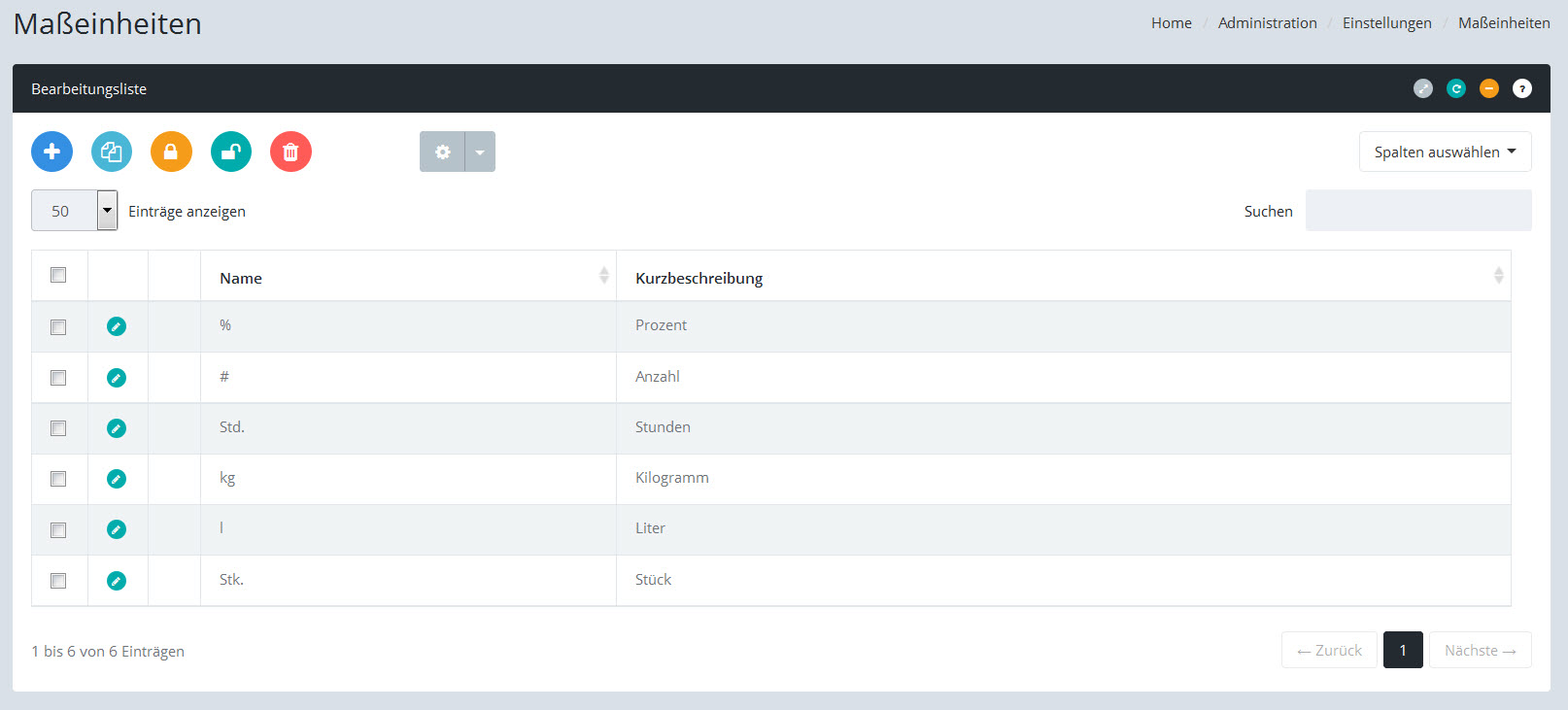Tick the select-all checkbox in table header
Viewport: 1568px width, 710px height.
pyautogui.click(x=58, y=276)
